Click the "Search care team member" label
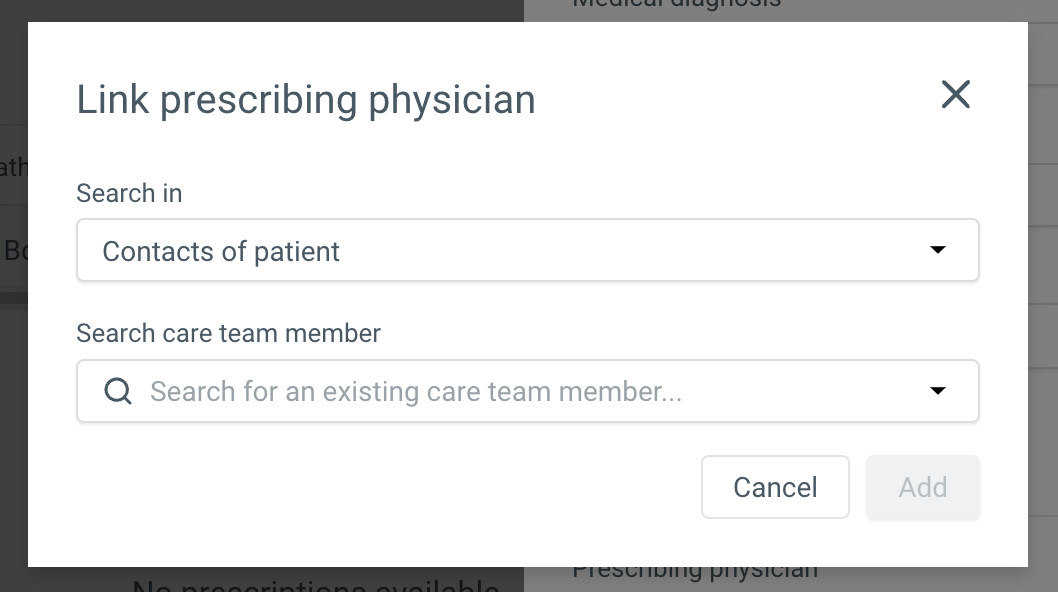The height and width of the screenshot is (592, 1058). click(228, 333)
